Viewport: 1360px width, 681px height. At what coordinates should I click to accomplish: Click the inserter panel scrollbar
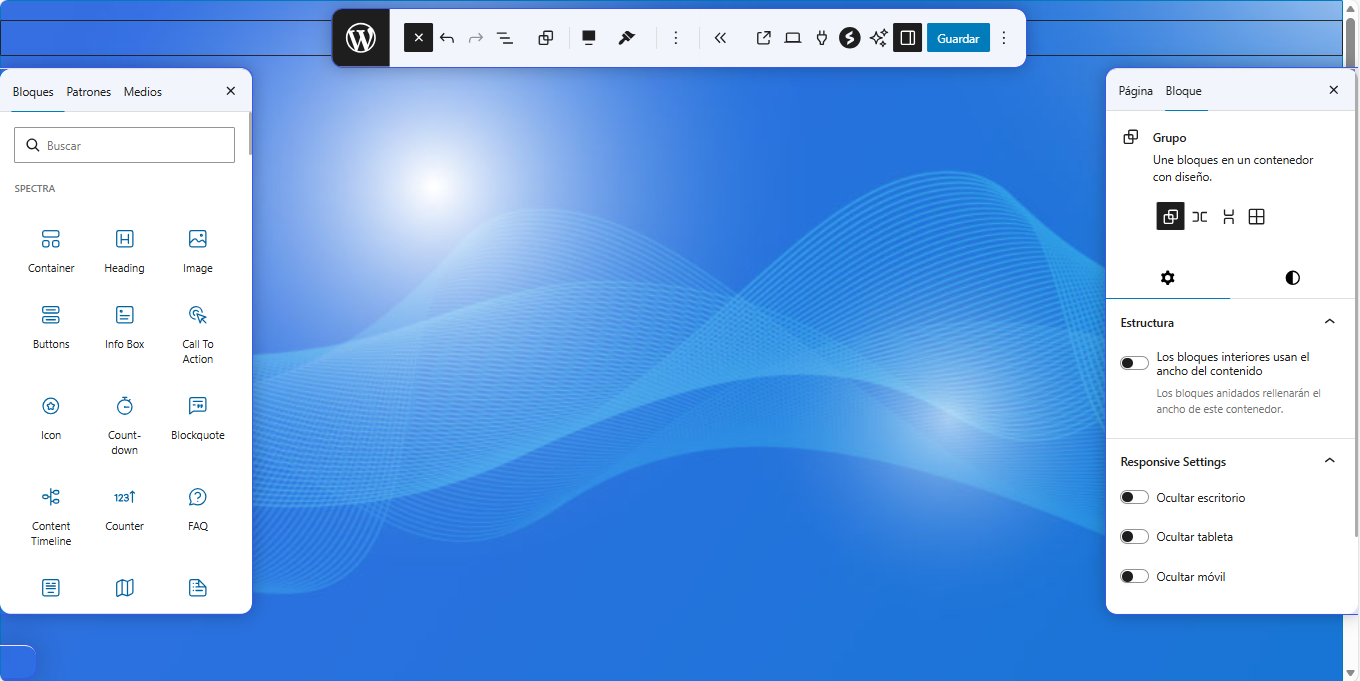pos(250,133)
